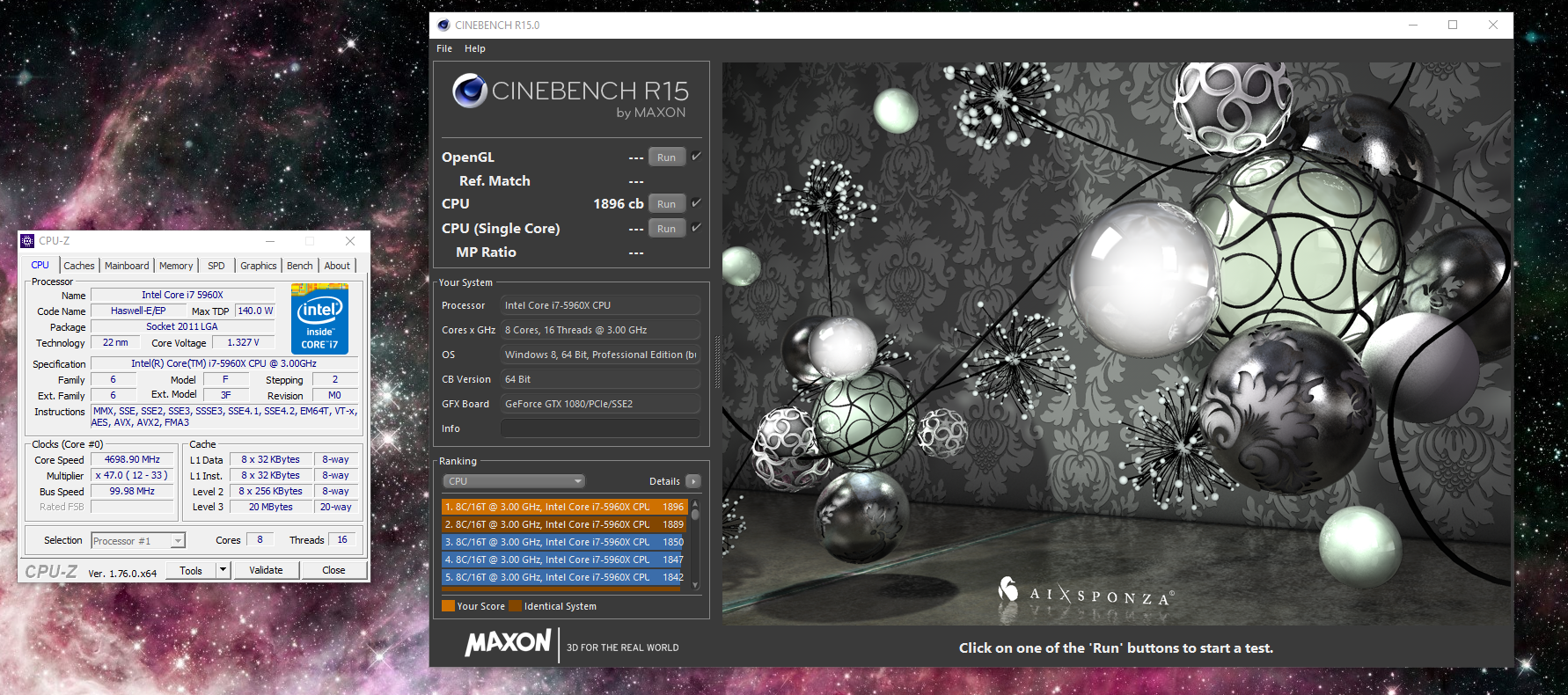Click the Maxon logo at bottom
This screenshot has width=1568, height=695.
pos(508,643)
